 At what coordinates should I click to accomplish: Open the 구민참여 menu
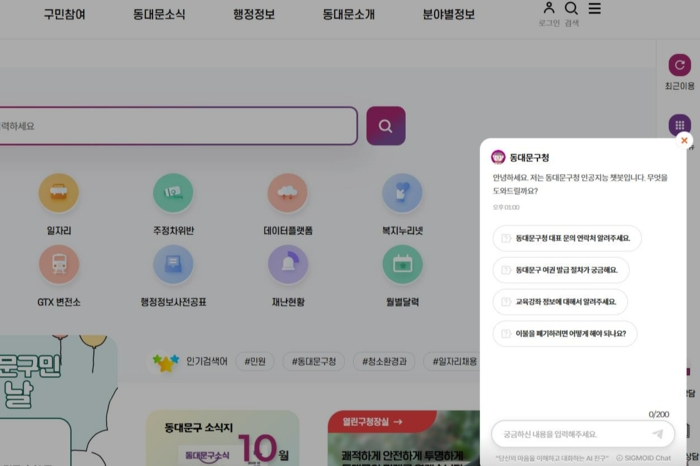(64, 15)
